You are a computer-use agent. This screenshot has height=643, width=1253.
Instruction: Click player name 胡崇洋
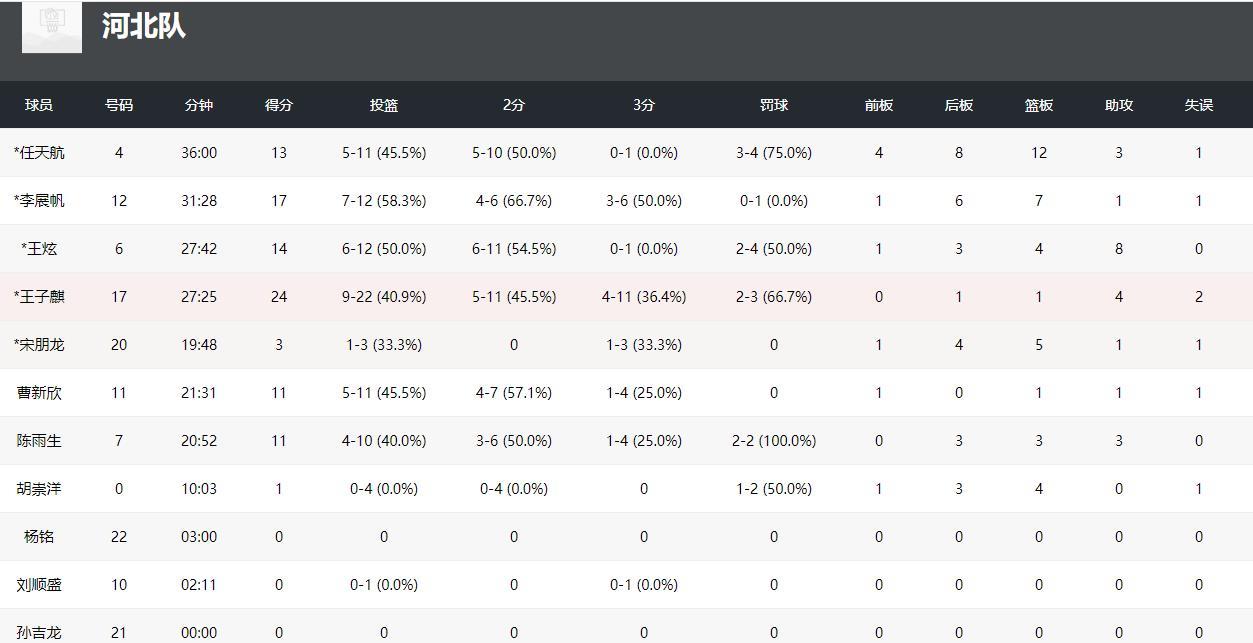point(39,489)
